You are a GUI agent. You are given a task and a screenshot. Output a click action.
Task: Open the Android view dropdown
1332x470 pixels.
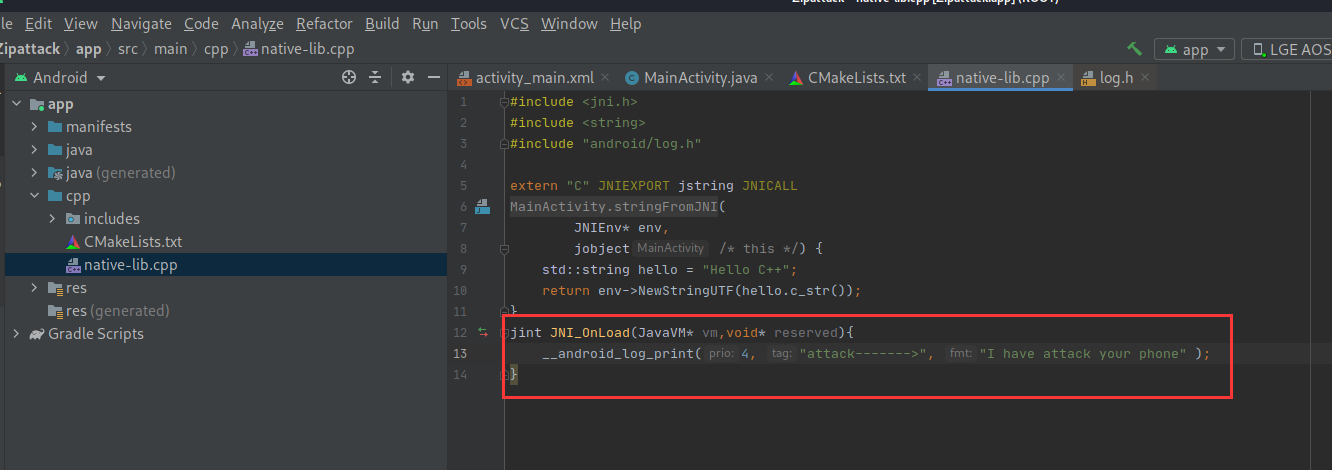click(x=60, y=77)
